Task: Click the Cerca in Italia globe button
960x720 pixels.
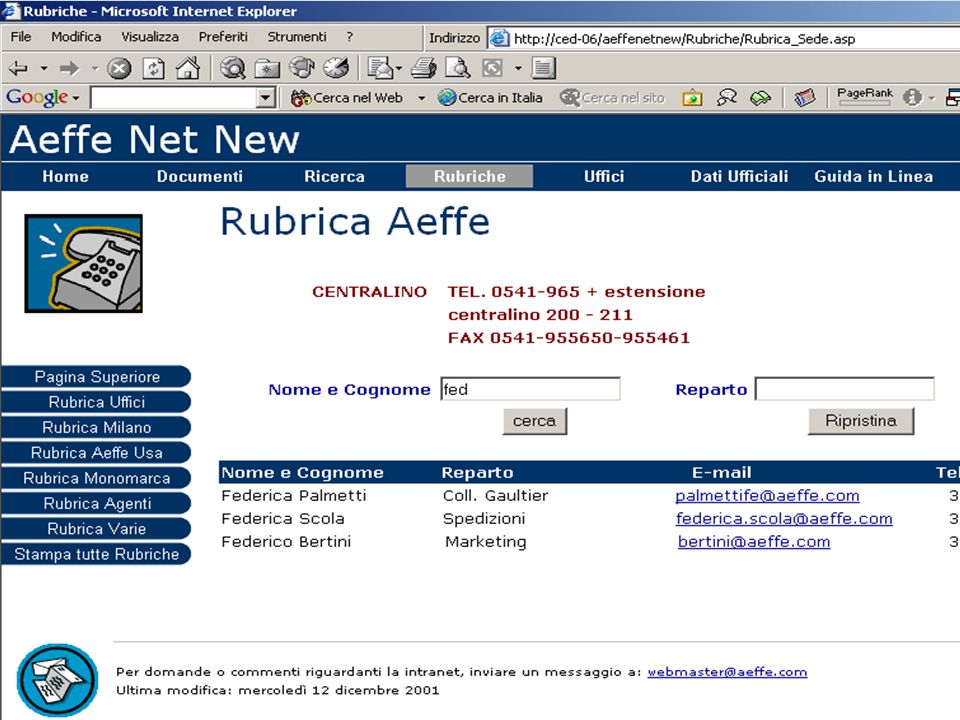Action: [x=490, y=97]
